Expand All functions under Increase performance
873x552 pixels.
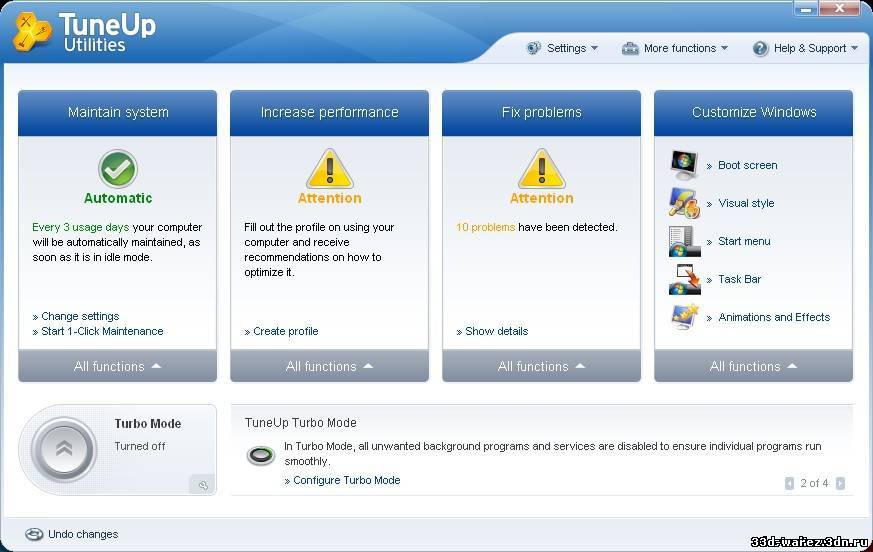pyautogui.click(x=330, y=366)
